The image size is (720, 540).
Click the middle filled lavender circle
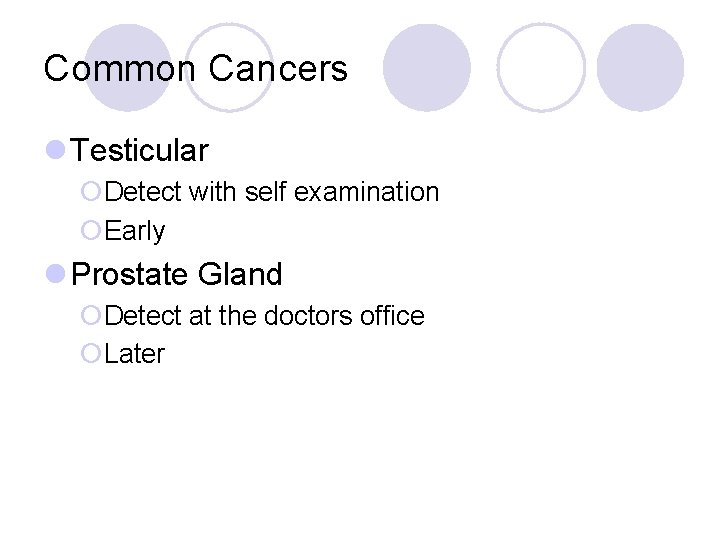(427, 67)
